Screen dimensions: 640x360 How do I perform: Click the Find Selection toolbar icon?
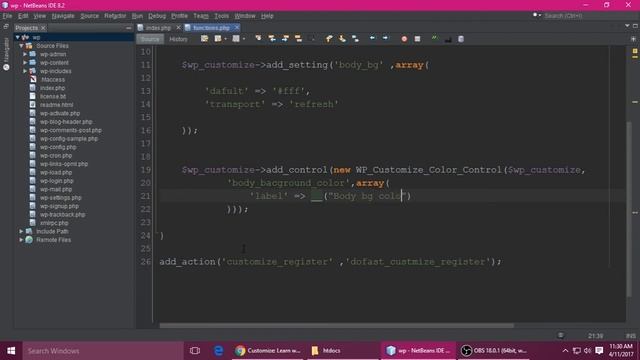pos(258,39)
